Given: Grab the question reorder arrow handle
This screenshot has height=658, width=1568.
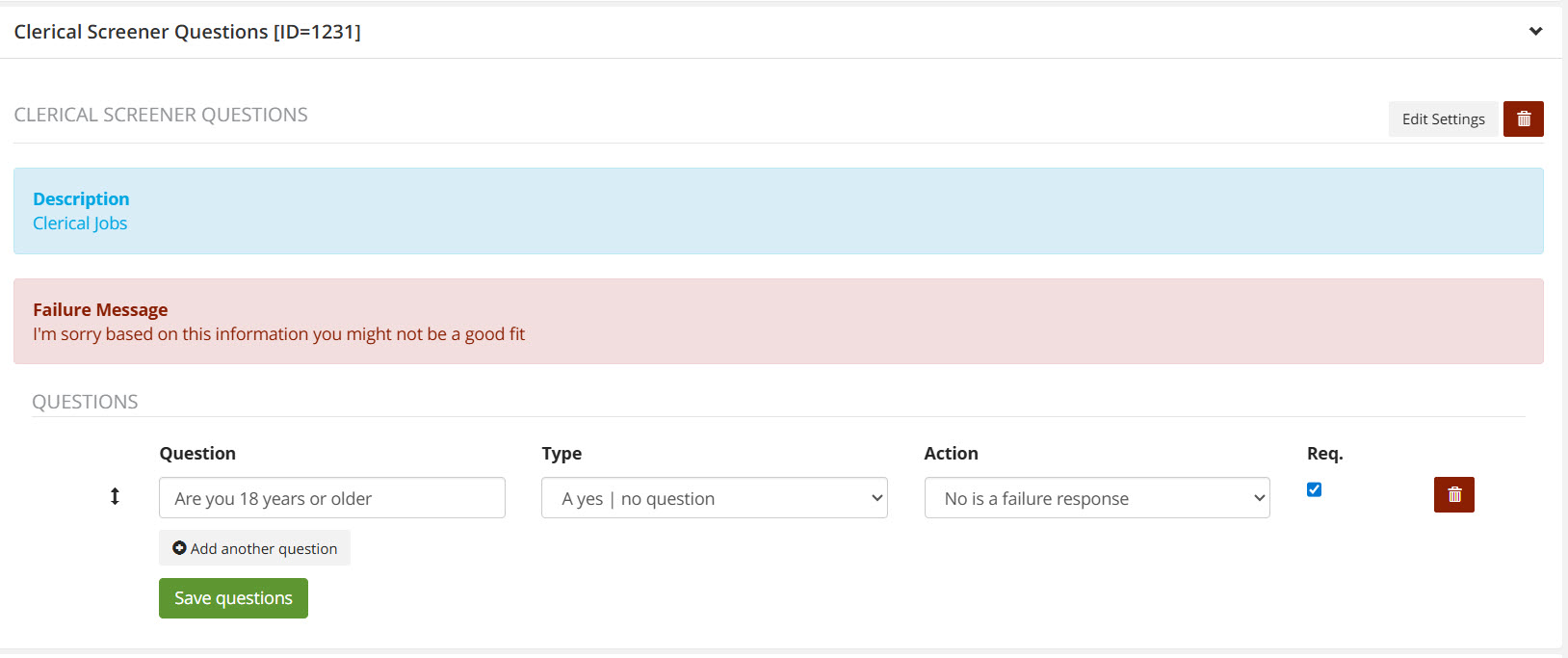Looking at the screenshot, I should [x=115, y=496].
